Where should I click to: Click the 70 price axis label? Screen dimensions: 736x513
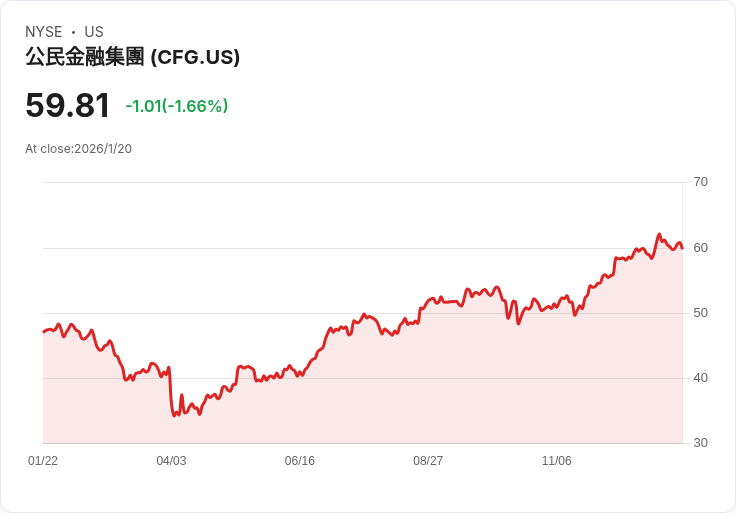[701, 182]
